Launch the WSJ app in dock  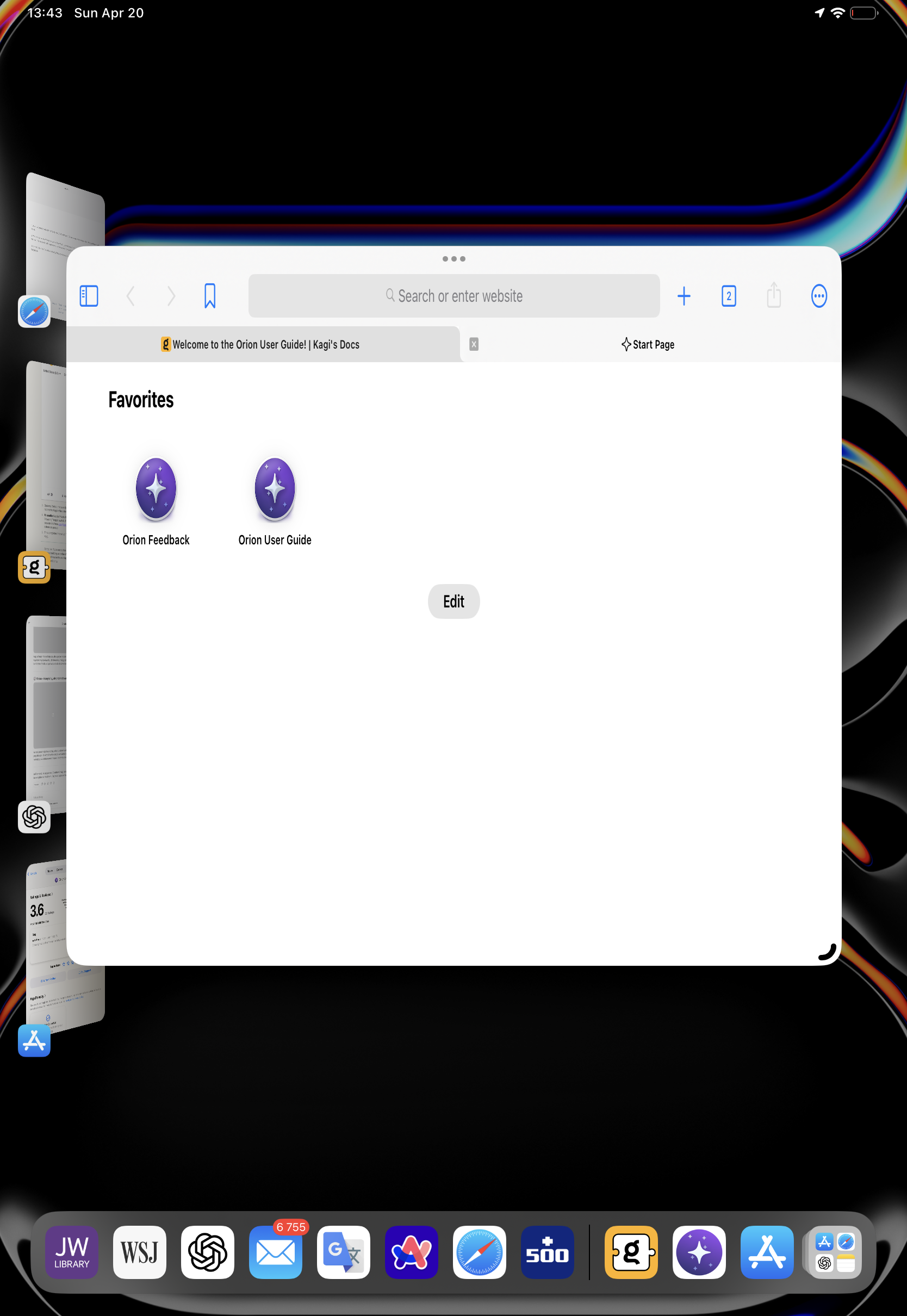coord(140,1252)
